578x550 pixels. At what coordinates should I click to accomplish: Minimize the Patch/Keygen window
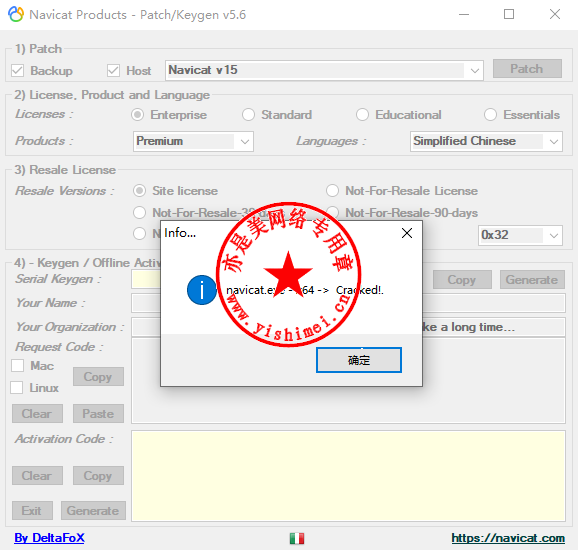[x=464, y=14]
